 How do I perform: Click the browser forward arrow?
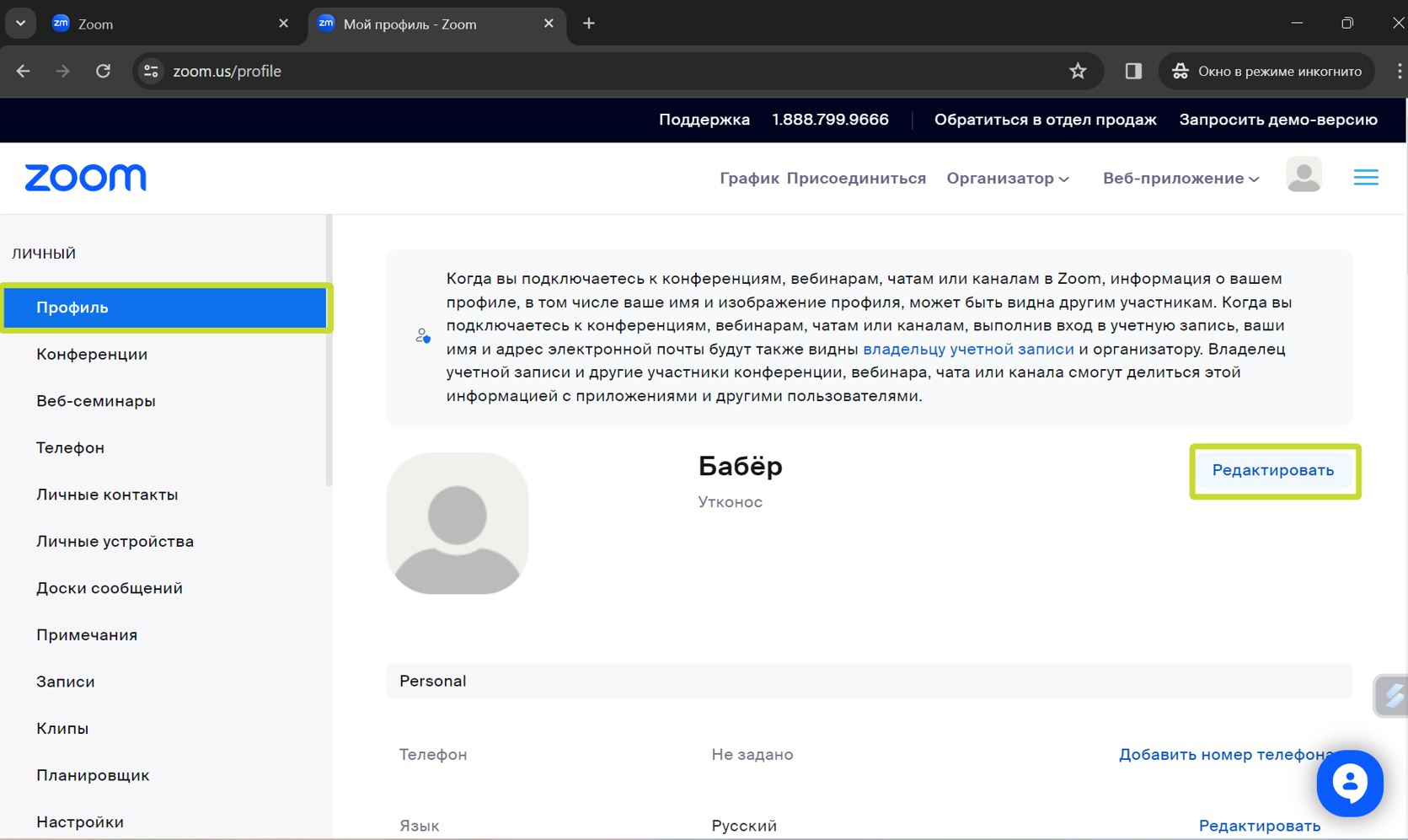pos(62,71)
